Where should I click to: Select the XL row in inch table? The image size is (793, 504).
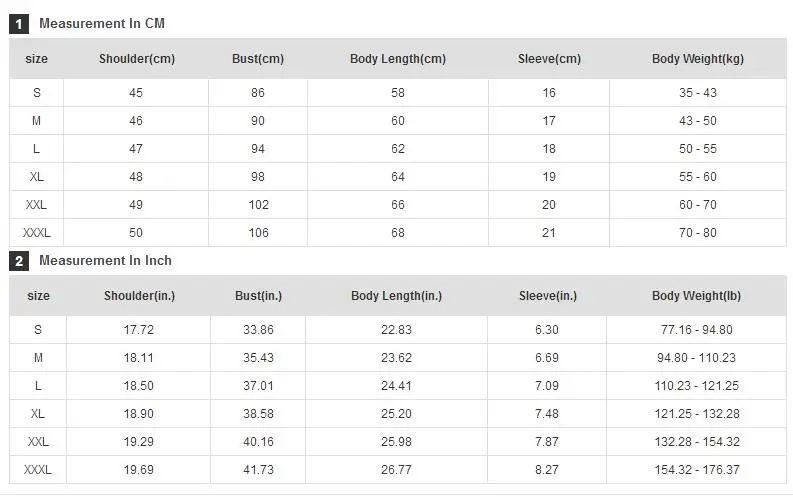coord(398,414)
